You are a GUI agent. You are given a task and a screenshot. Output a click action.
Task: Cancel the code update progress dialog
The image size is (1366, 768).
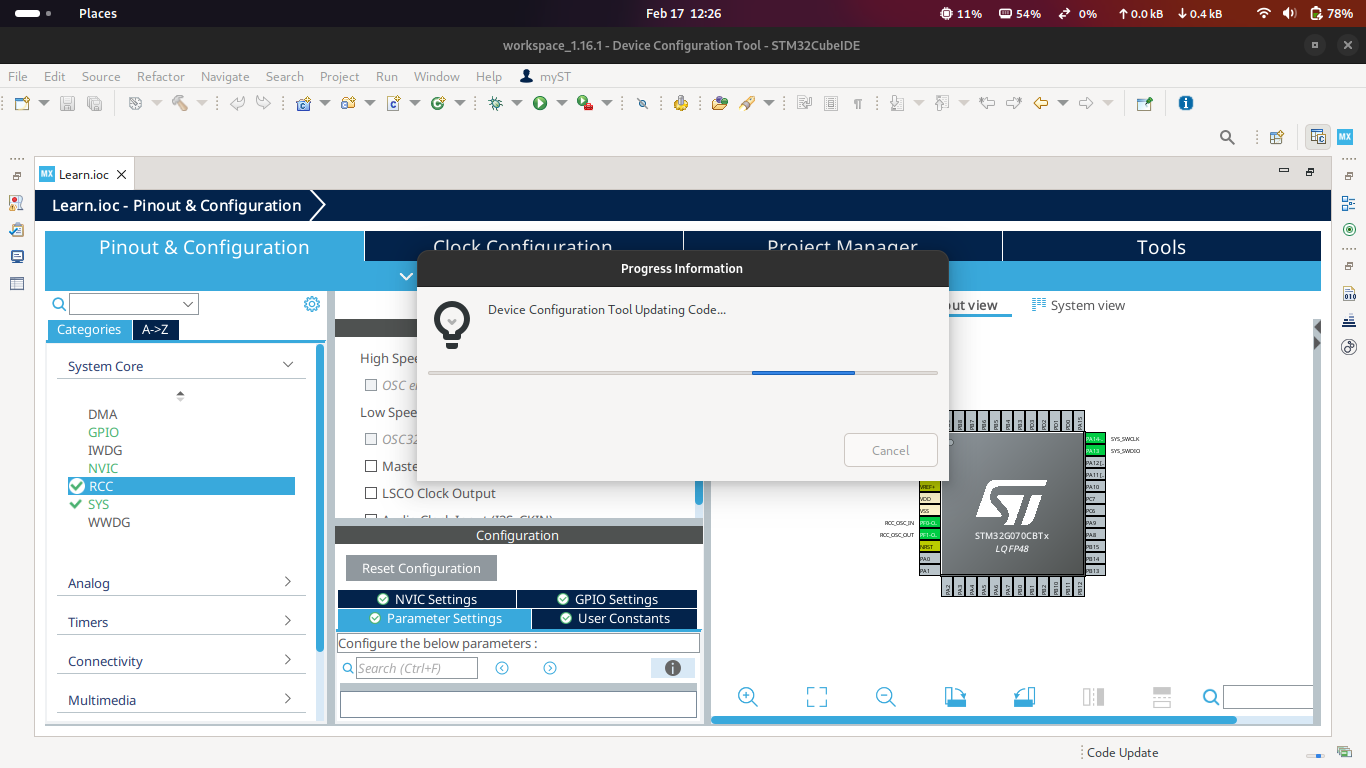[x=890, y=450]
